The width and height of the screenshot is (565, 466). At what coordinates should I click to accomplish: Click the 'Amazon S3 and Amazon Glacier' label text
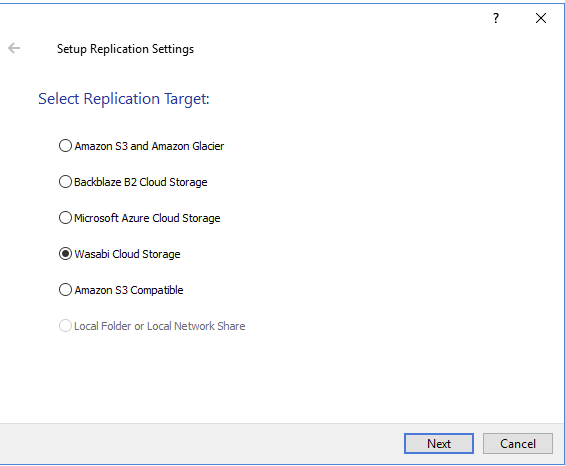[149, 146]
